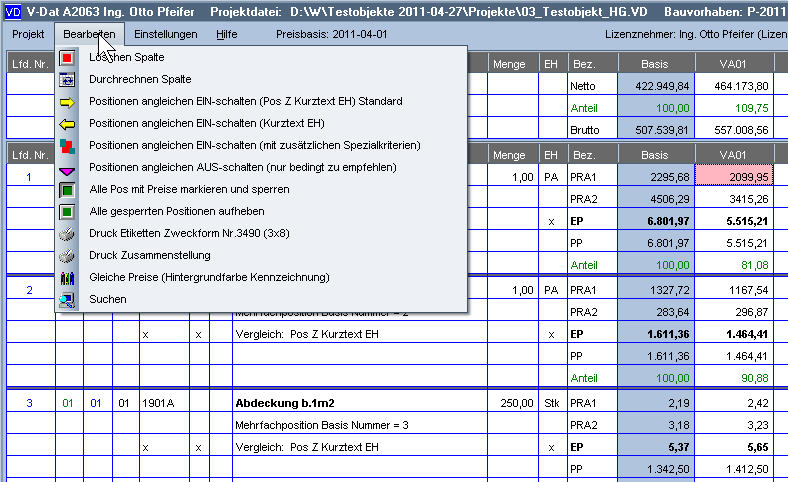
Task: Click the red Löschen Spalte icon
Action: (x=68, y=58)
